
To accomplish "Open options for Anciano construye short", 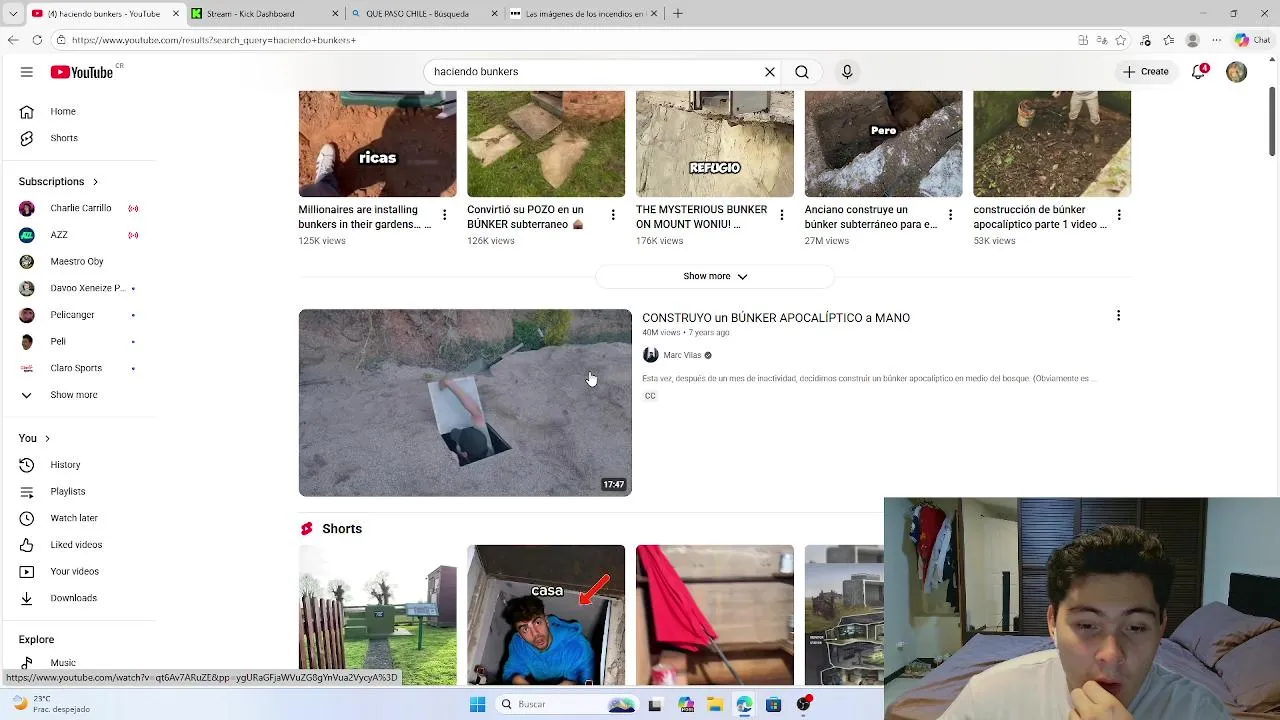I will [x=950, y=215].
